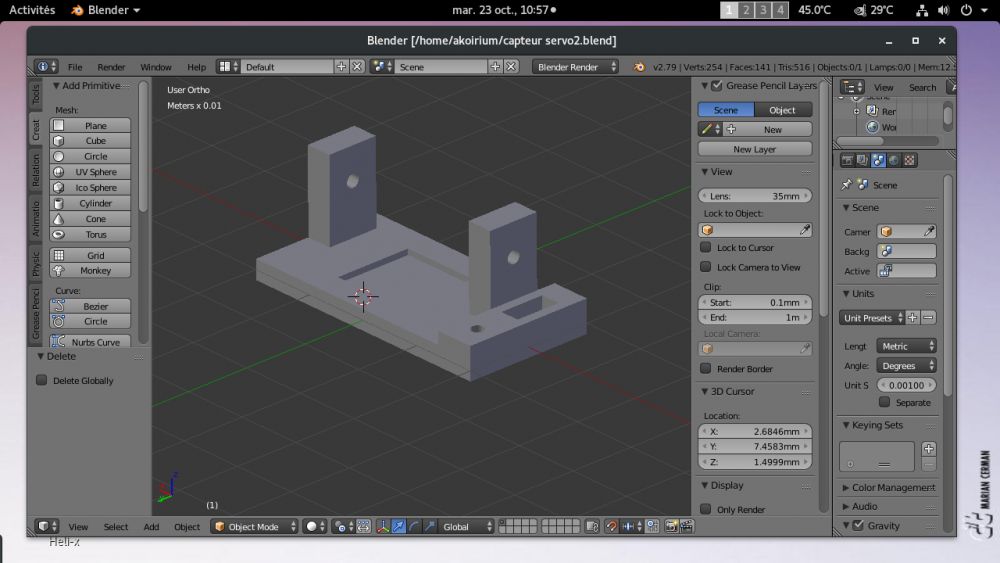Switch to the Grease Pencil tool tab
1000x563 pixels.
click(36, 312)
